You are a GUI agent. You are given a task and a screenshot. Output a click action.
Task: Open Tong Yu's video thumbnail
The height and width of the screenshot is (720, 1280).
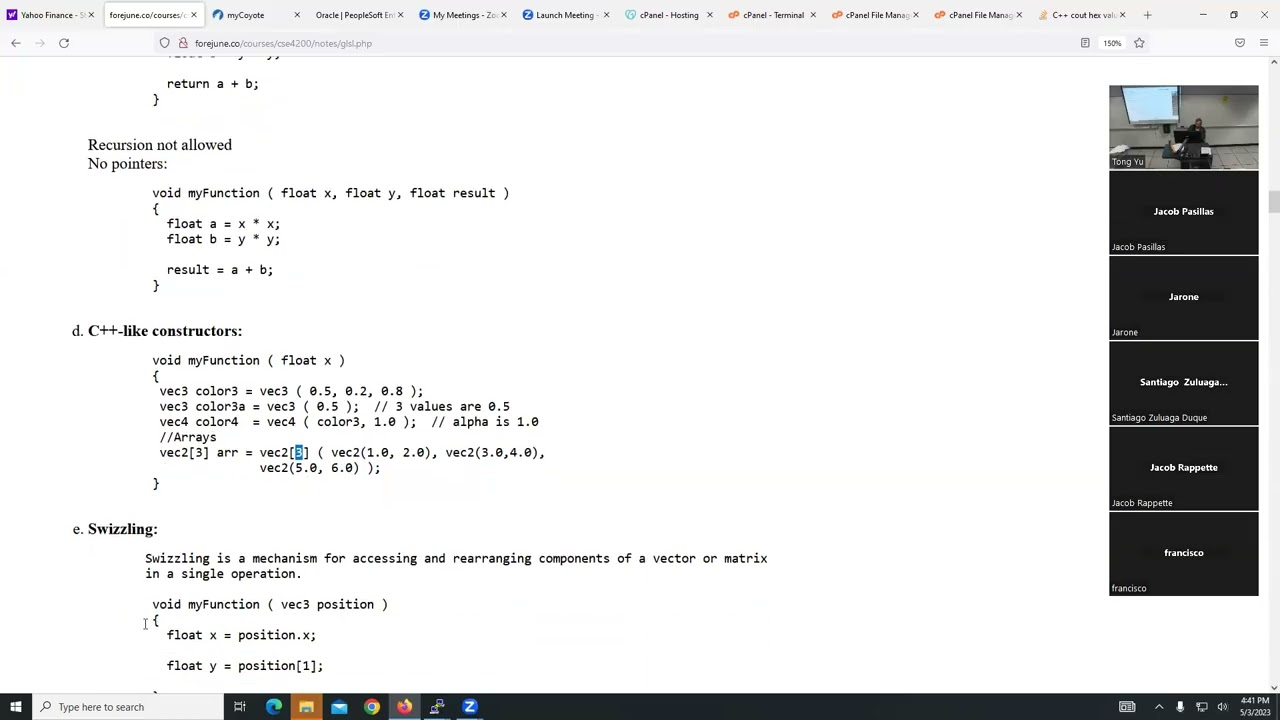click(1183, 127)
